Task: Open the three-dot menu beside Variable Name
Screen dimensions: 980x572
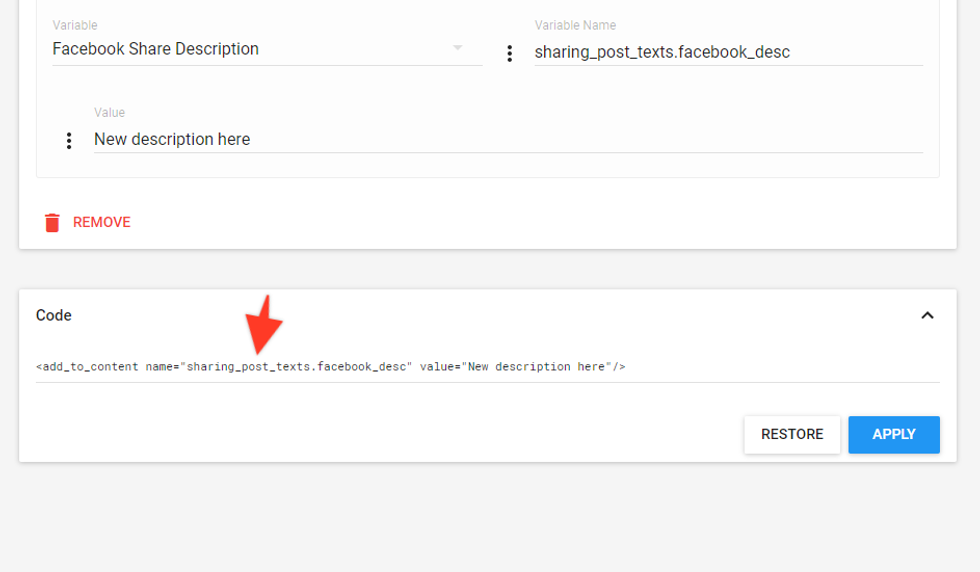Action: pos(510,54)
